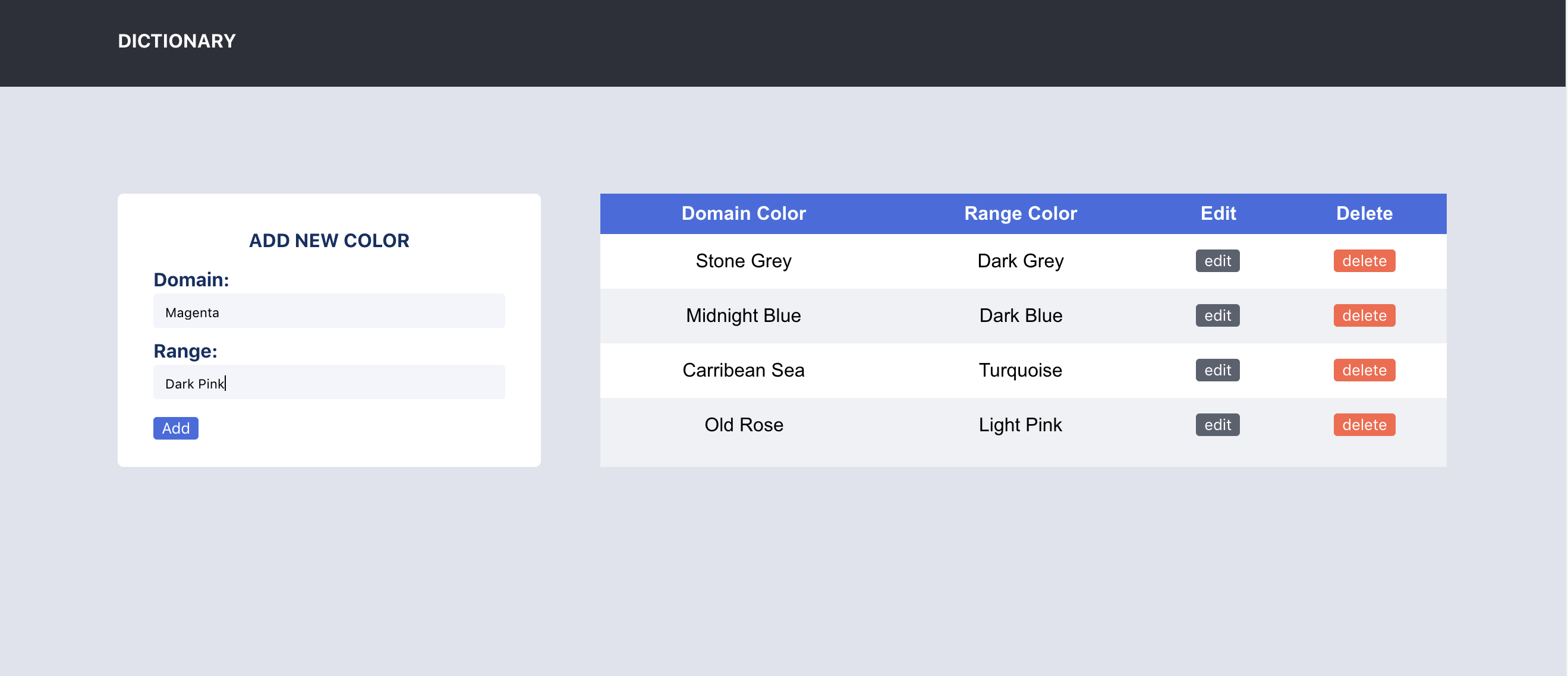This screenshot has width=1568, height=676.
Task: Delete the Old Rose entry
Action: (1364, 425)
